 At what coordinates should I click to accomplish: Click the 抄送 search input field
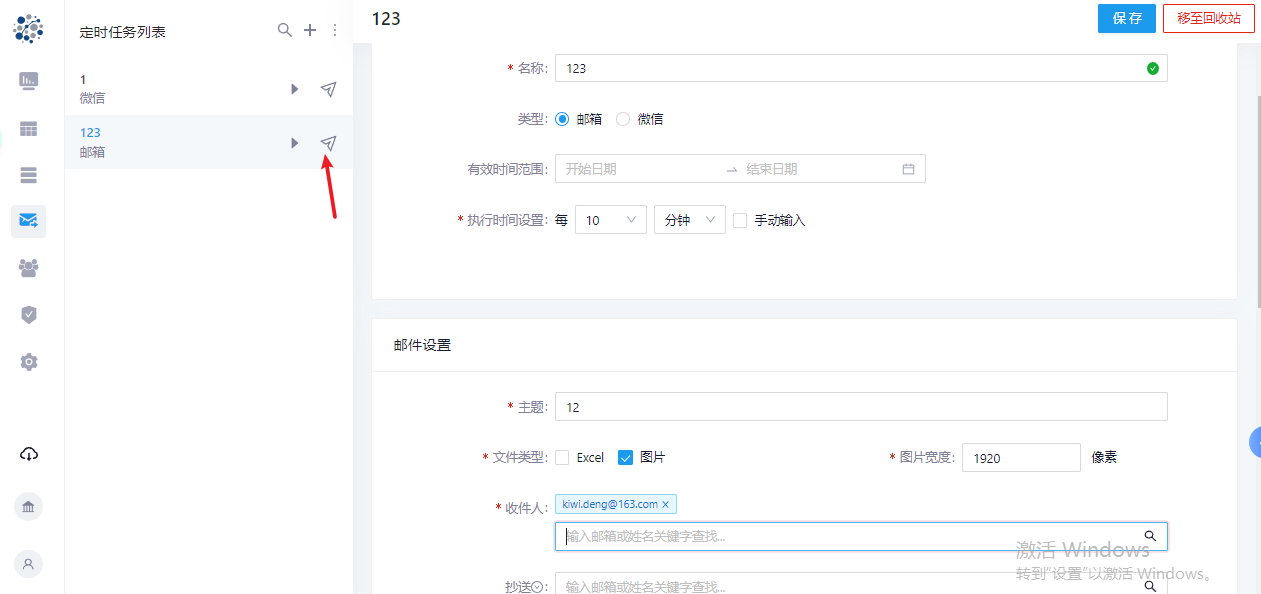click(861, 583)
